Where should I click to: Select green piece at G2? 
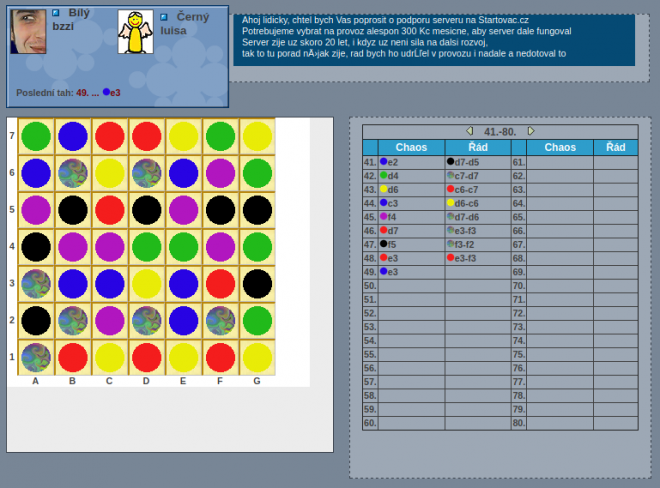(257, 320)
